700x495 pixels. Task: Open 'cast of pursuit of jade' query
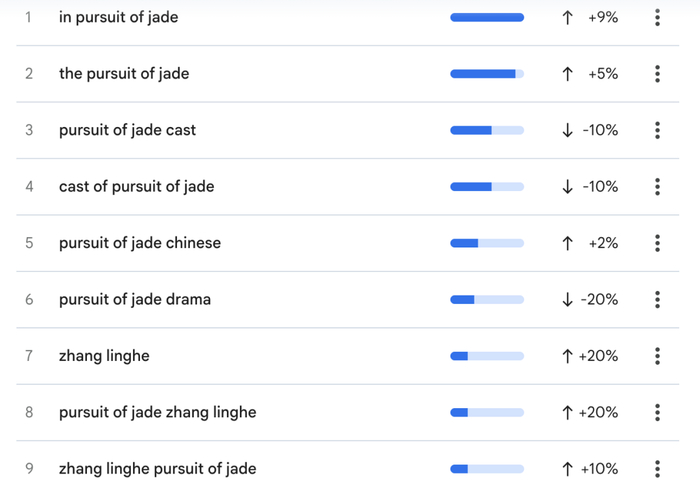[x=137, y=187]
